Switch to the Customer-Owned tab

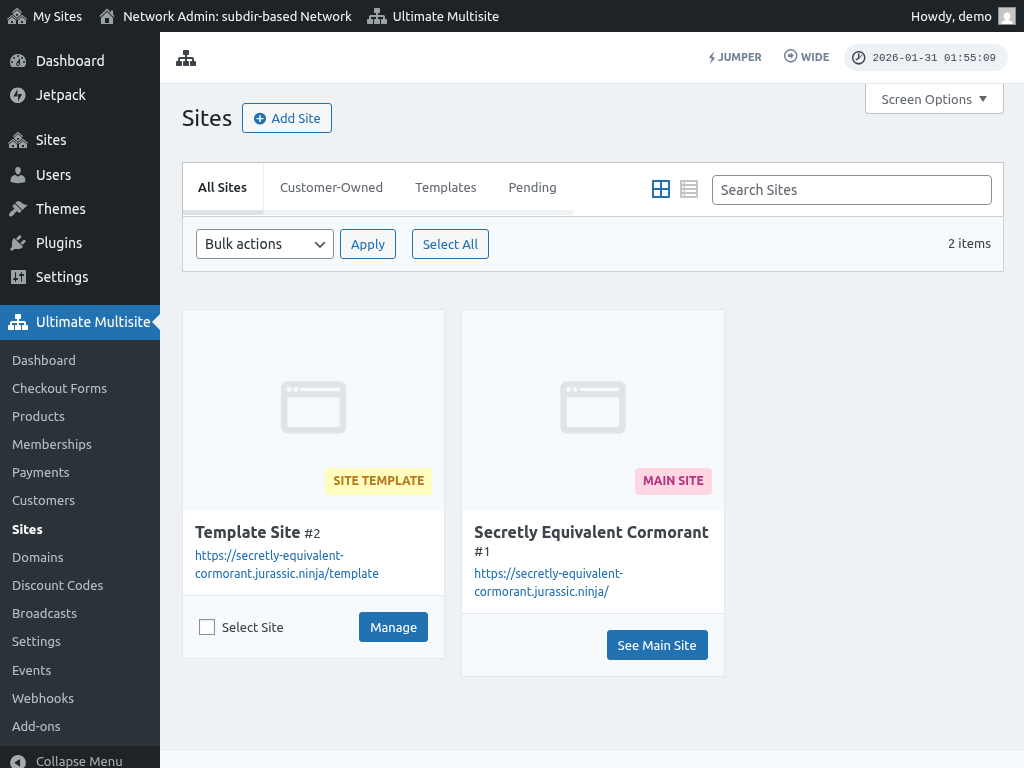point(331,187)
